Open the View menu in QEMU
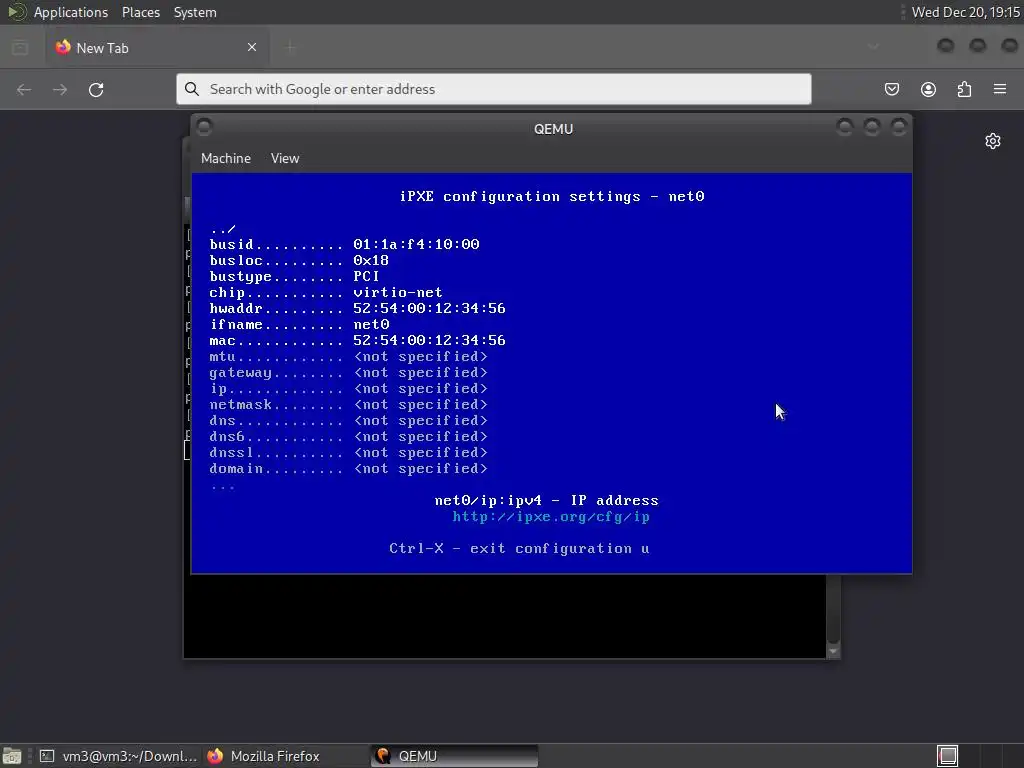The height and width of the screenshot is (768, 1024). [285, 158]
